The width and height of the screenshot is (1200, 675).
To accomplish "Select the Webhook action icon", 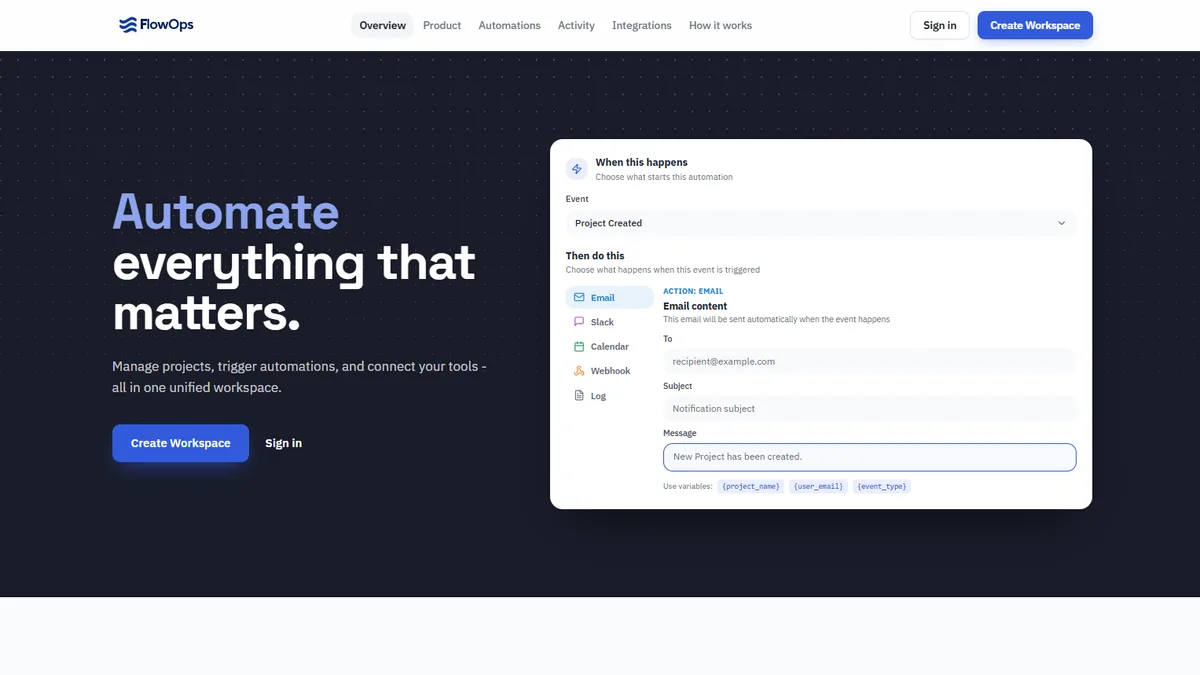I will pyautogui.click(x=579, y=371).
